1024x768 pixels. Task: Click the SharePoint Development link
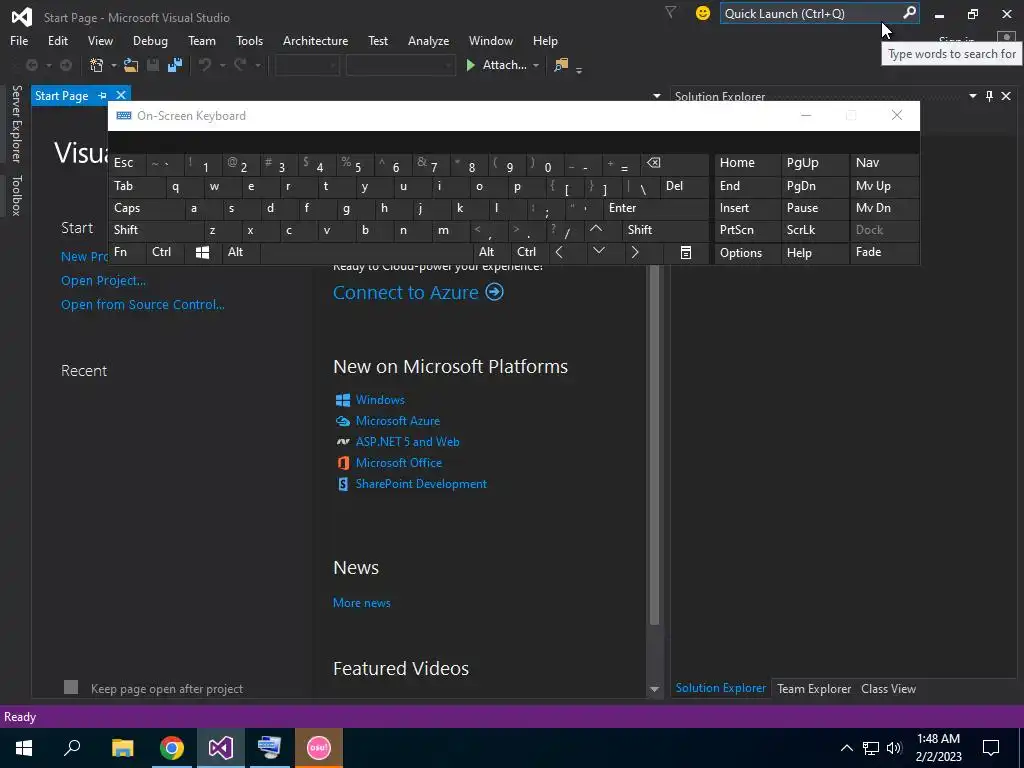[421, 484]
